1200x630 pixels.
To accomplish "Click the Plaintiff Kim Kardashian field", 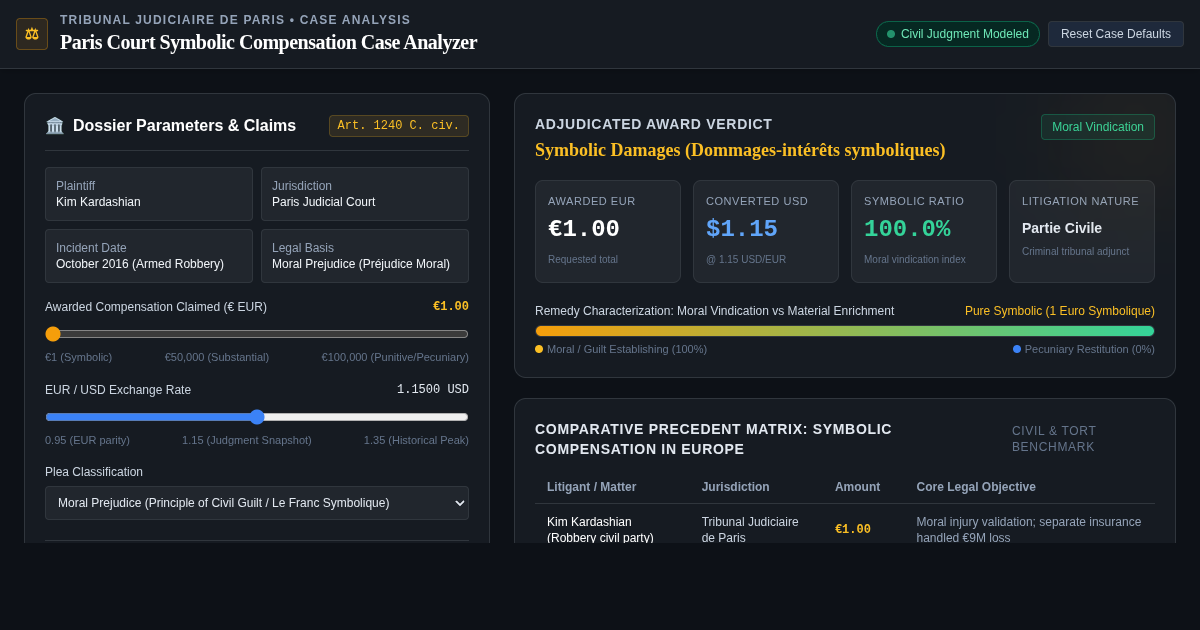I will pos(149,194).
